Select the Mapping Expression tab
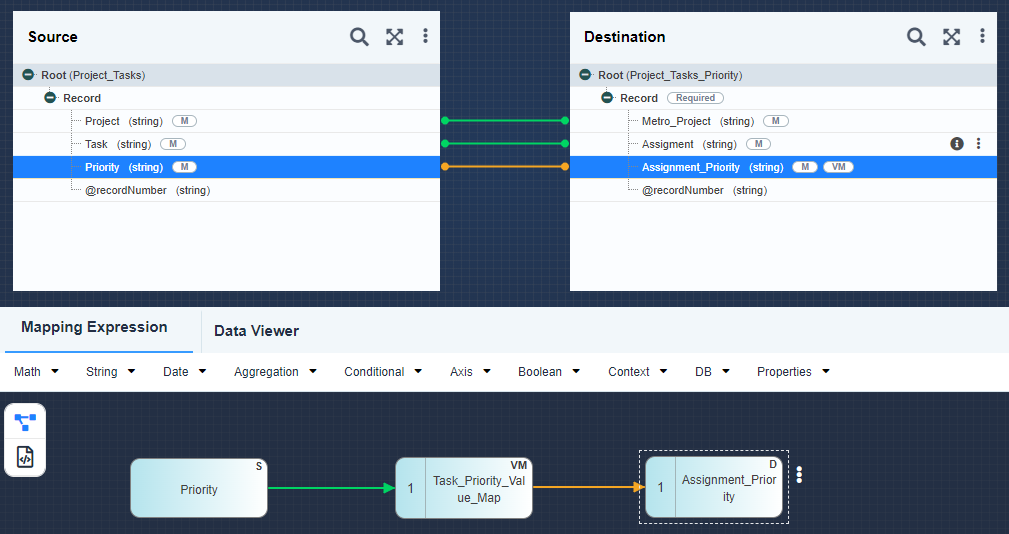The width and height of the screenshot is (1009, 534). pyautogui.click(x=94, y=327)
